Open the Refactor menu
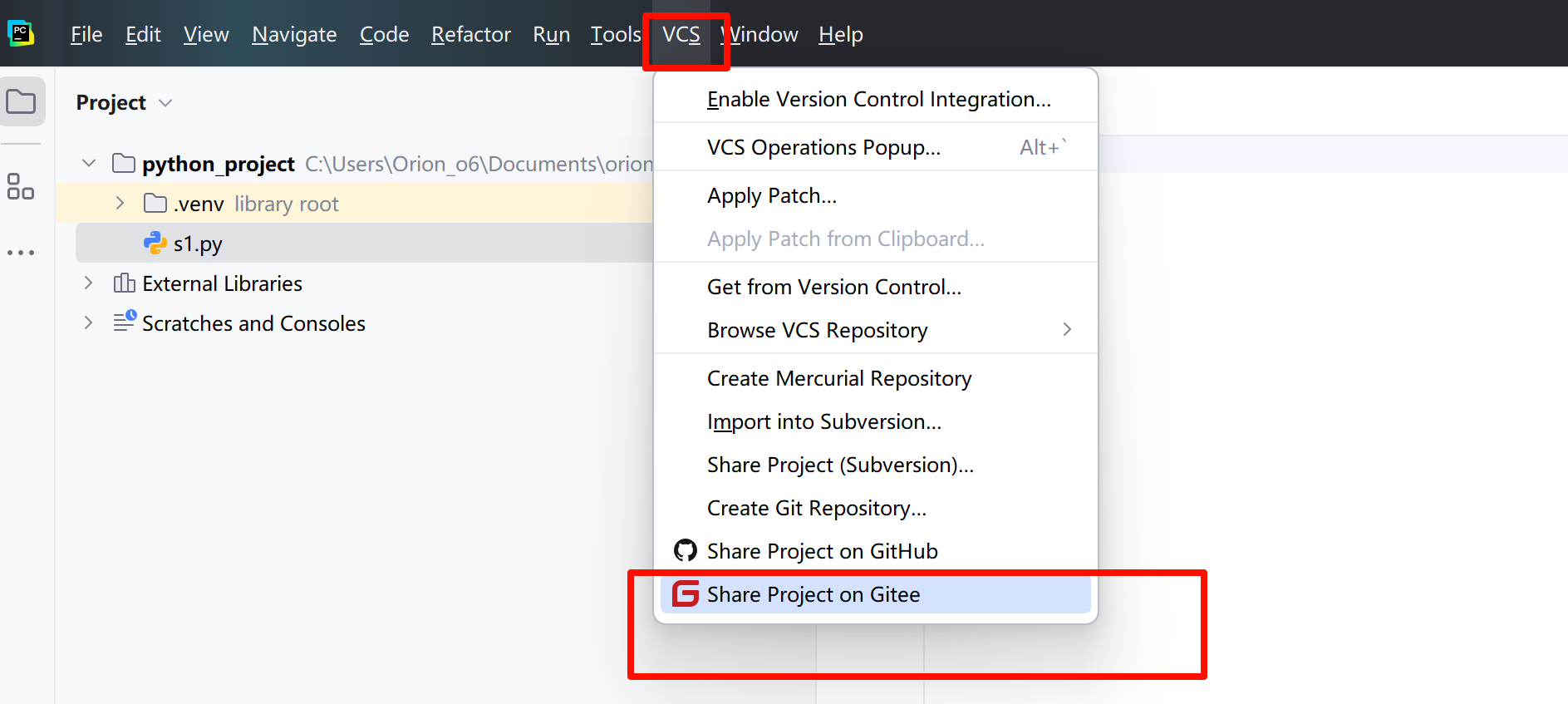The width and height of the screenshot is (1568, 704). point(471,34)
